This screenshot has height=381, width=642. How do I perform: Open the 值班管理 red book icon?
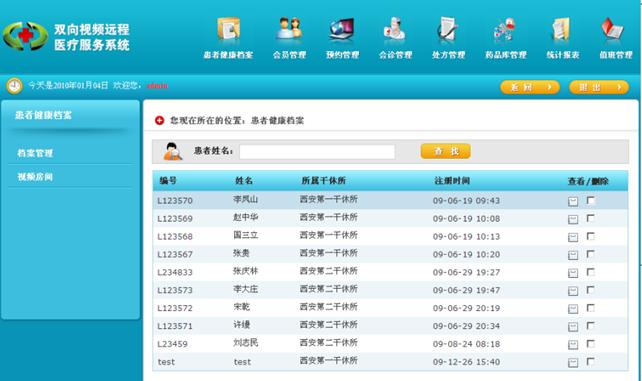pyautogui.click(x=613, y=29)
